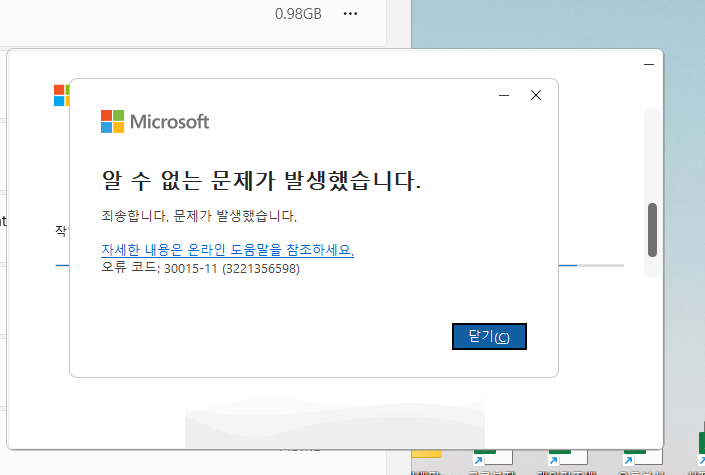
Task: Minimize the background installer window
Action: point(648,65)
